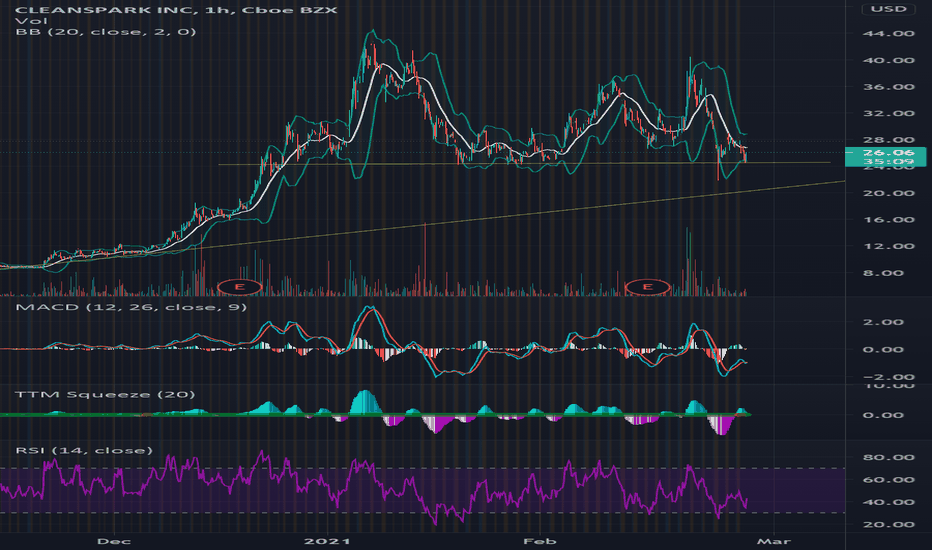Click the RSI 80.00 scale label
The image size is (932, 550).
point(889,457)
